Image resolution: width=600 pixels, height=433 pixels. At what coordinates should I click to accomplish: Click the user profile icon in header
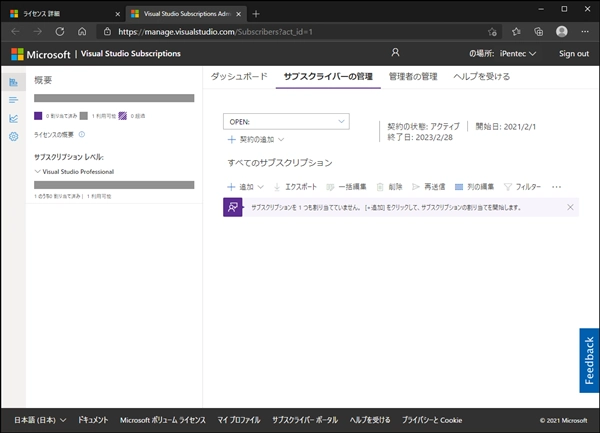(x=395, y=52)
